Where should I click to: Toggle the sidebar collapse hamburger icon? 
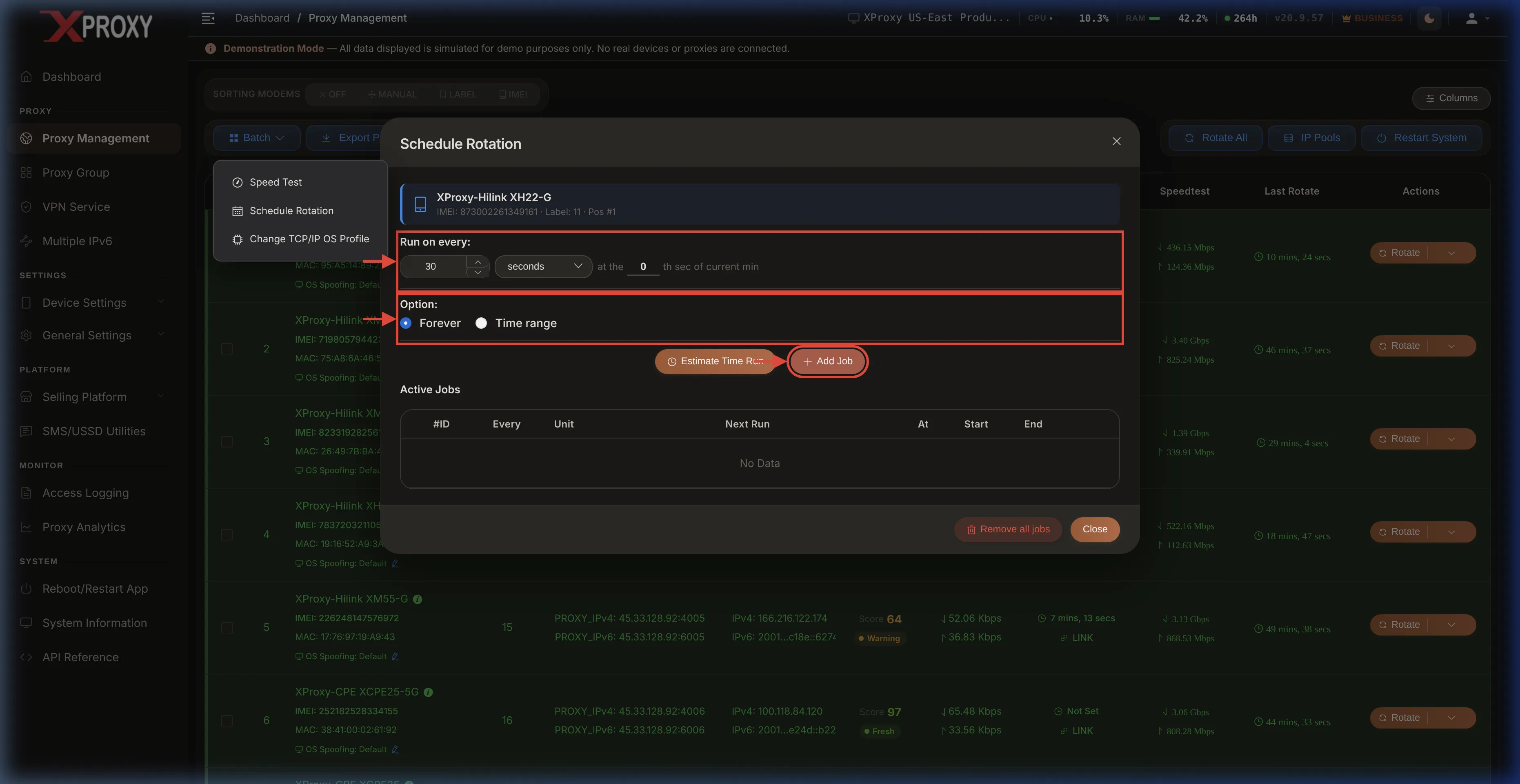pos(208,18)
